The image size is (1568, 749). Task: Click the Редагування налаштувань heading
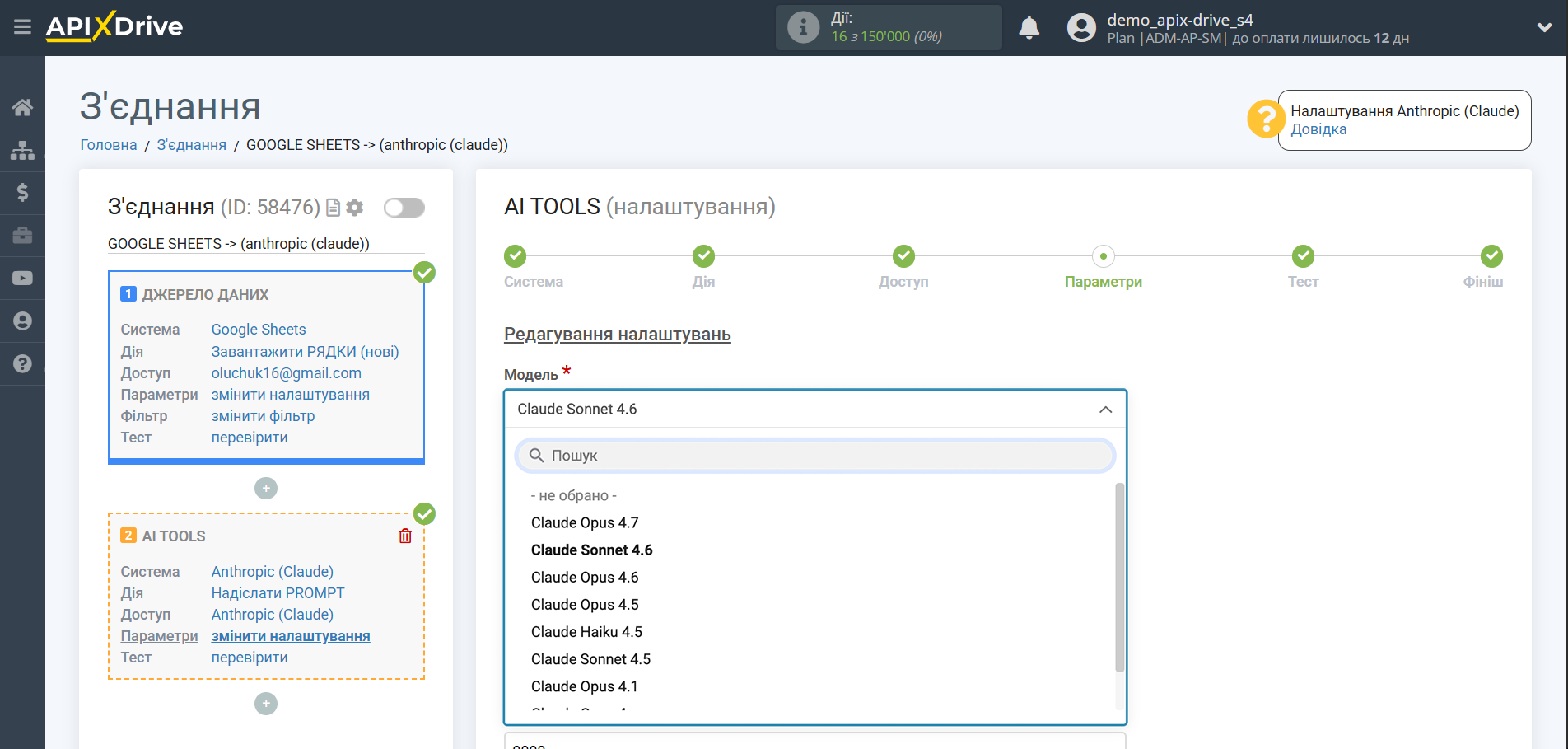(x=618, y=335)
